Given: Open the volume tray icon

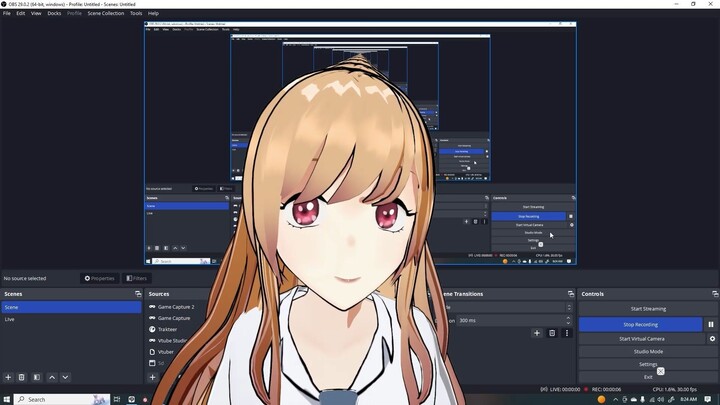Looking at the screenshot, I should pyautogui.click(x=661, y=399).
